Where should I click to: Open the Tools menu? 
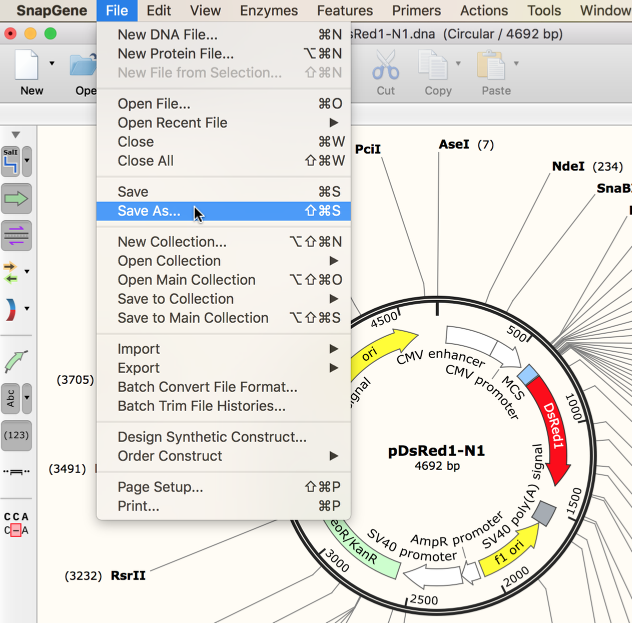coord(544,10)
